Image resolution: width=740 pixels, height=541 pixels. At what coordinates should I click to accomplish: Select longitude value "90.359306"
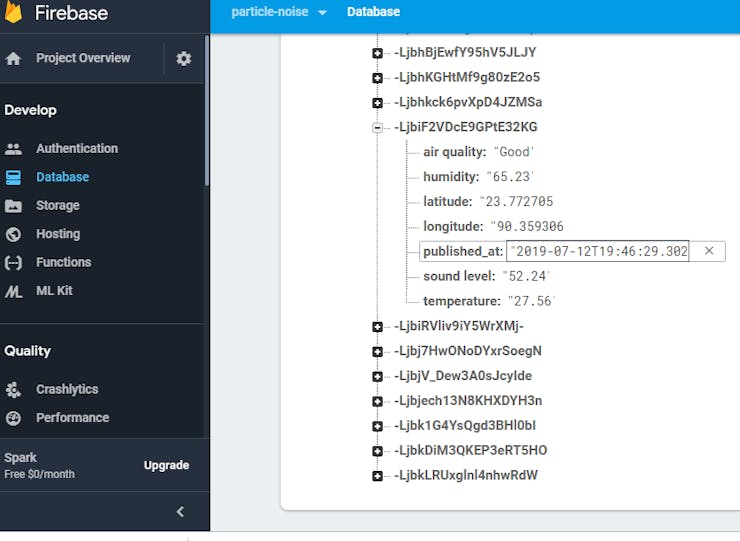click(527, 226)
